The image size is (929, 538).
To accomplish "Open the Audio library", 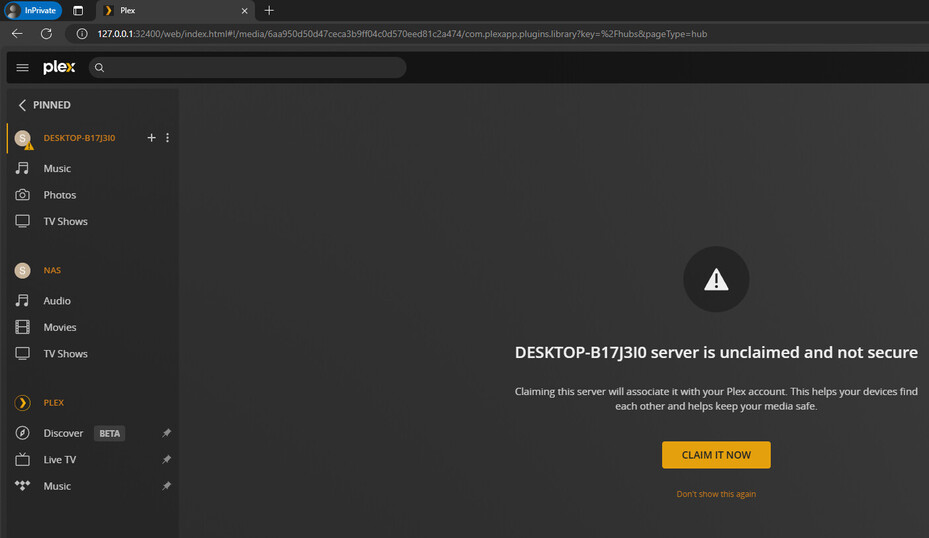I will [57, 300].
